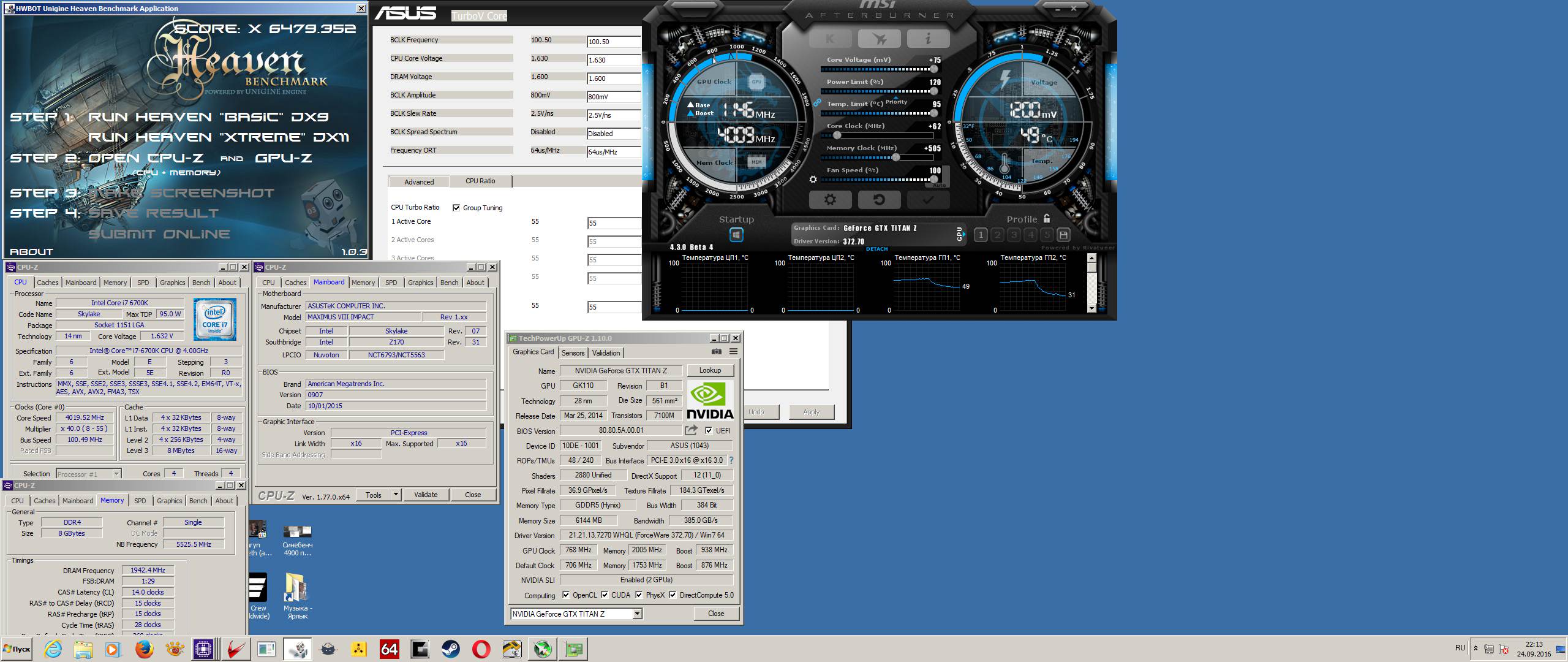Select Afterburner profile slot 2
Screen dimensions: 1568x662
pyautogui.click(x=997, y=235)
